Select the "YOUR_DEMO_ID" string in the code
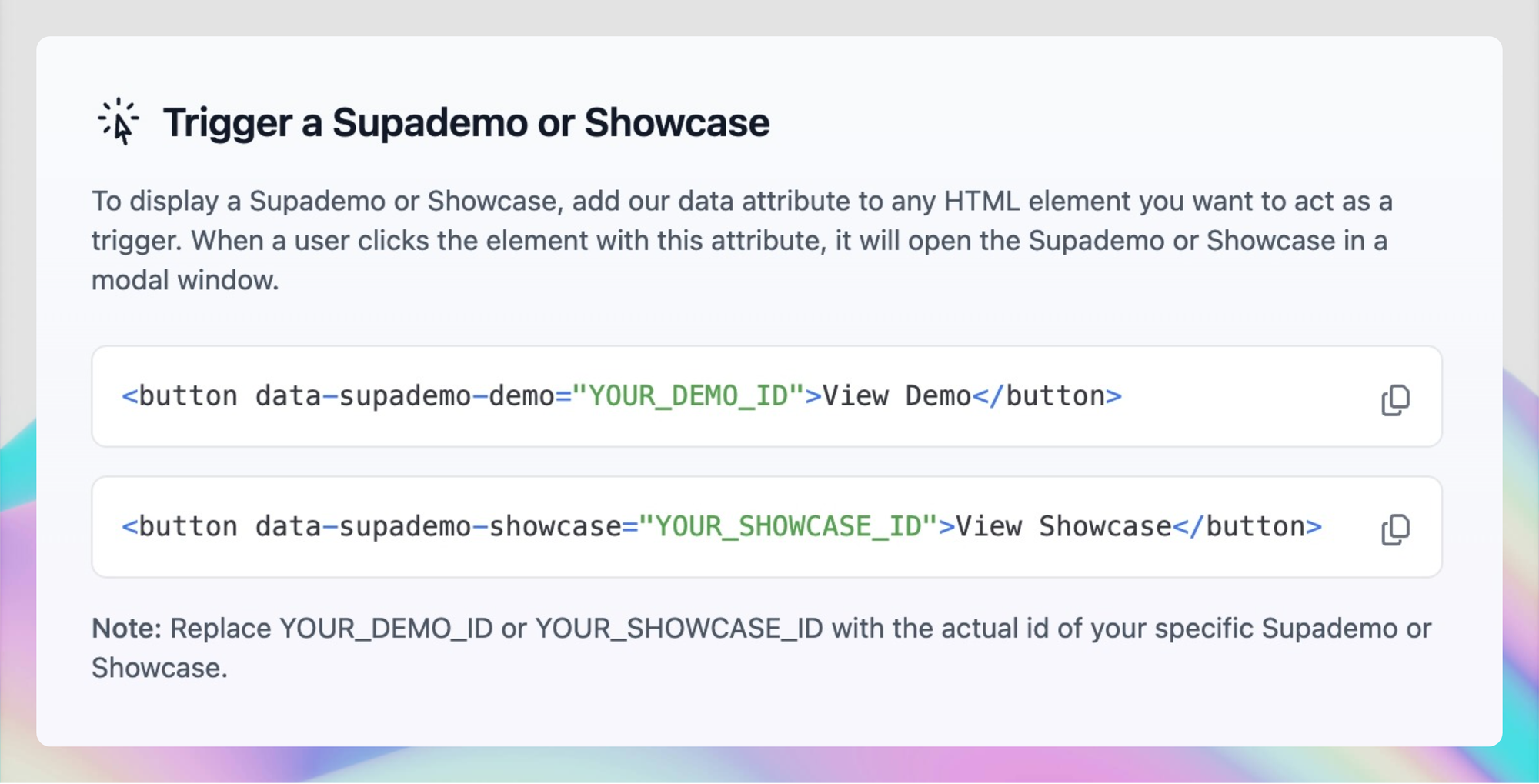The width and height of the screenshot is (1539, 784). tap(689, 396)
